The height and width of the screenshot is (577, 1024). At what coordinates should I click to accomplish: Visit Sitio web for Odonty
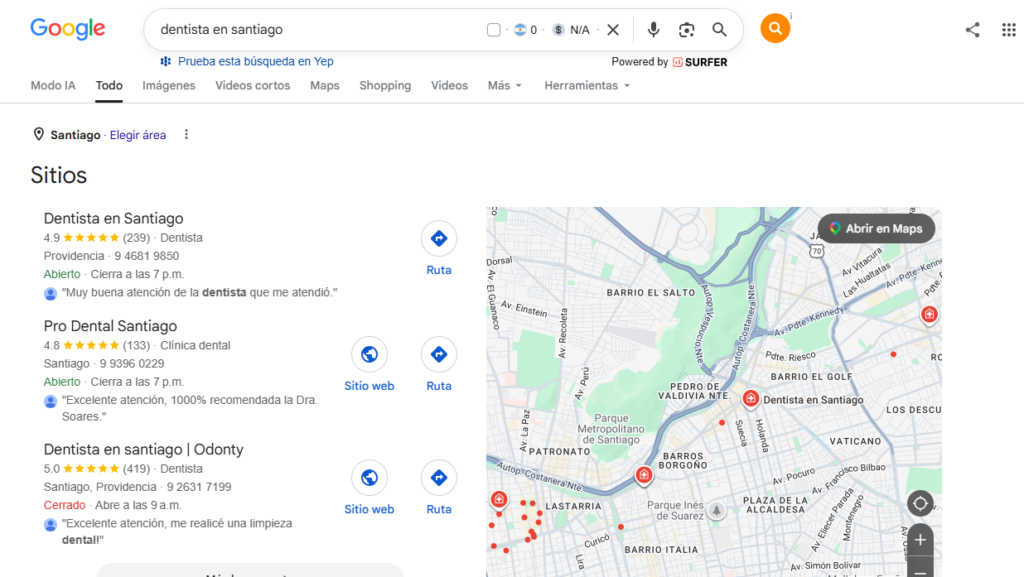[369, 488]
